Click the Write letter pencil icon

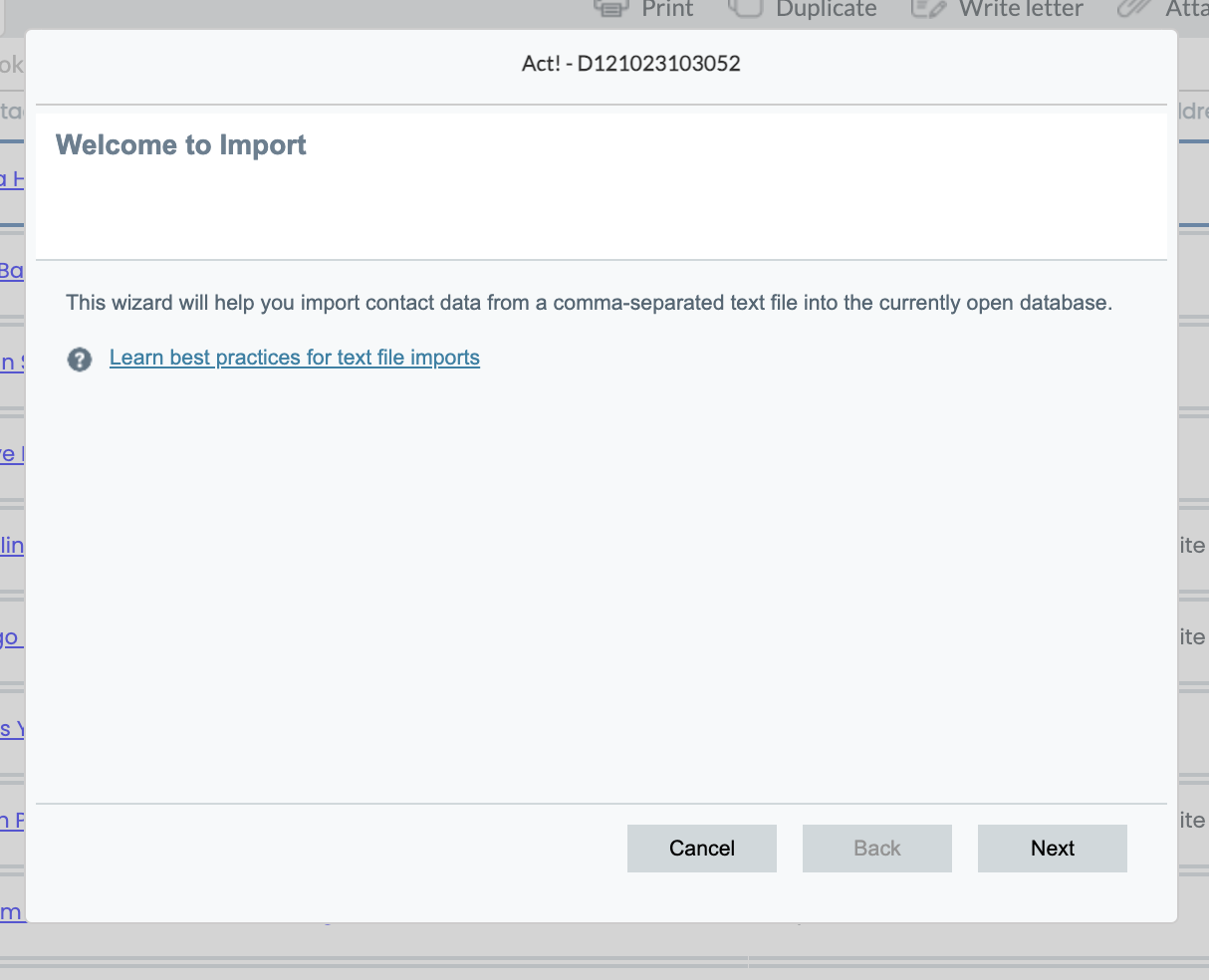click(927, 9)
